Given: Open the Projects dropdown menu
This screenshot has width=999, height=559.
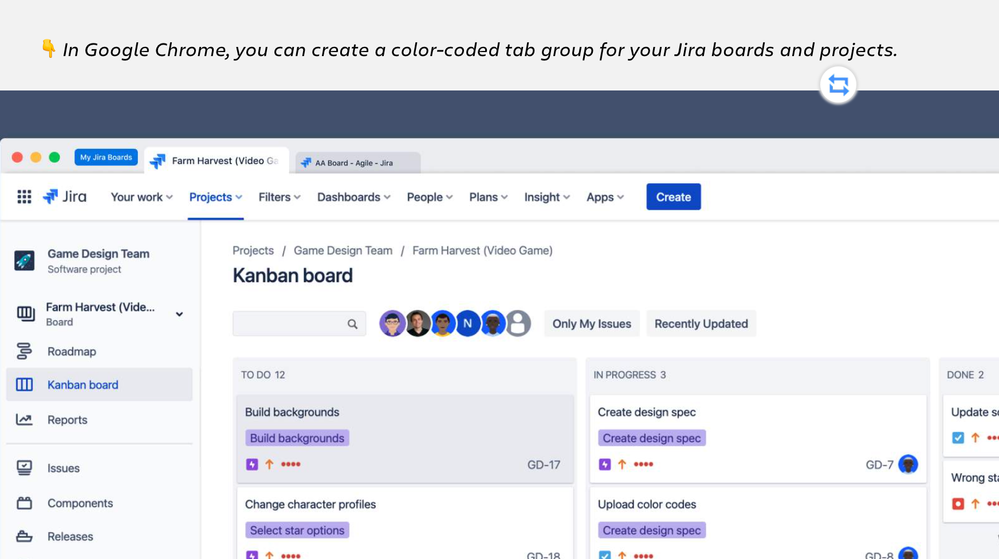Looking at the screenshot, I should coord(215,197).
